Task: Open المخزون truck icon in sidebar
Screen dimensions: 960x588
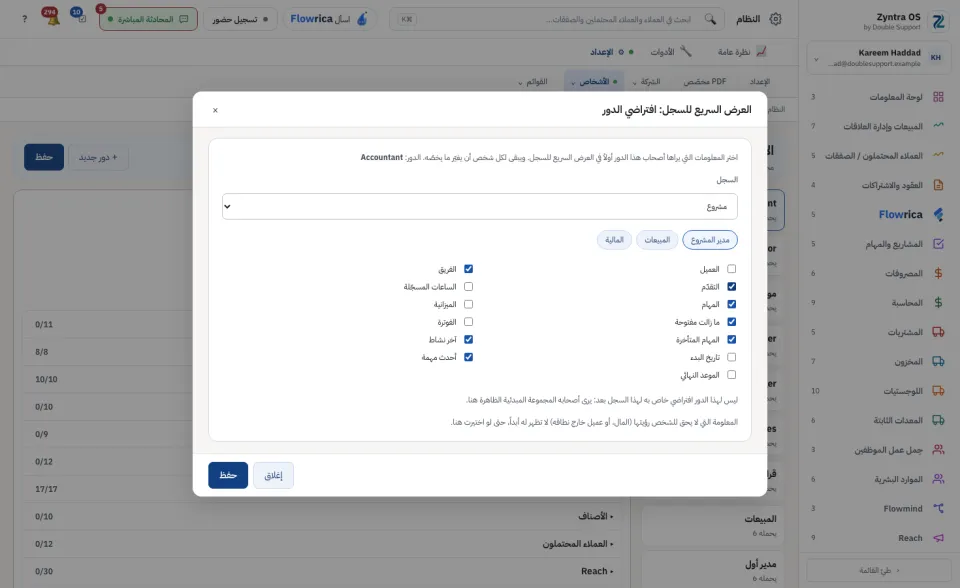Action: 938,361
